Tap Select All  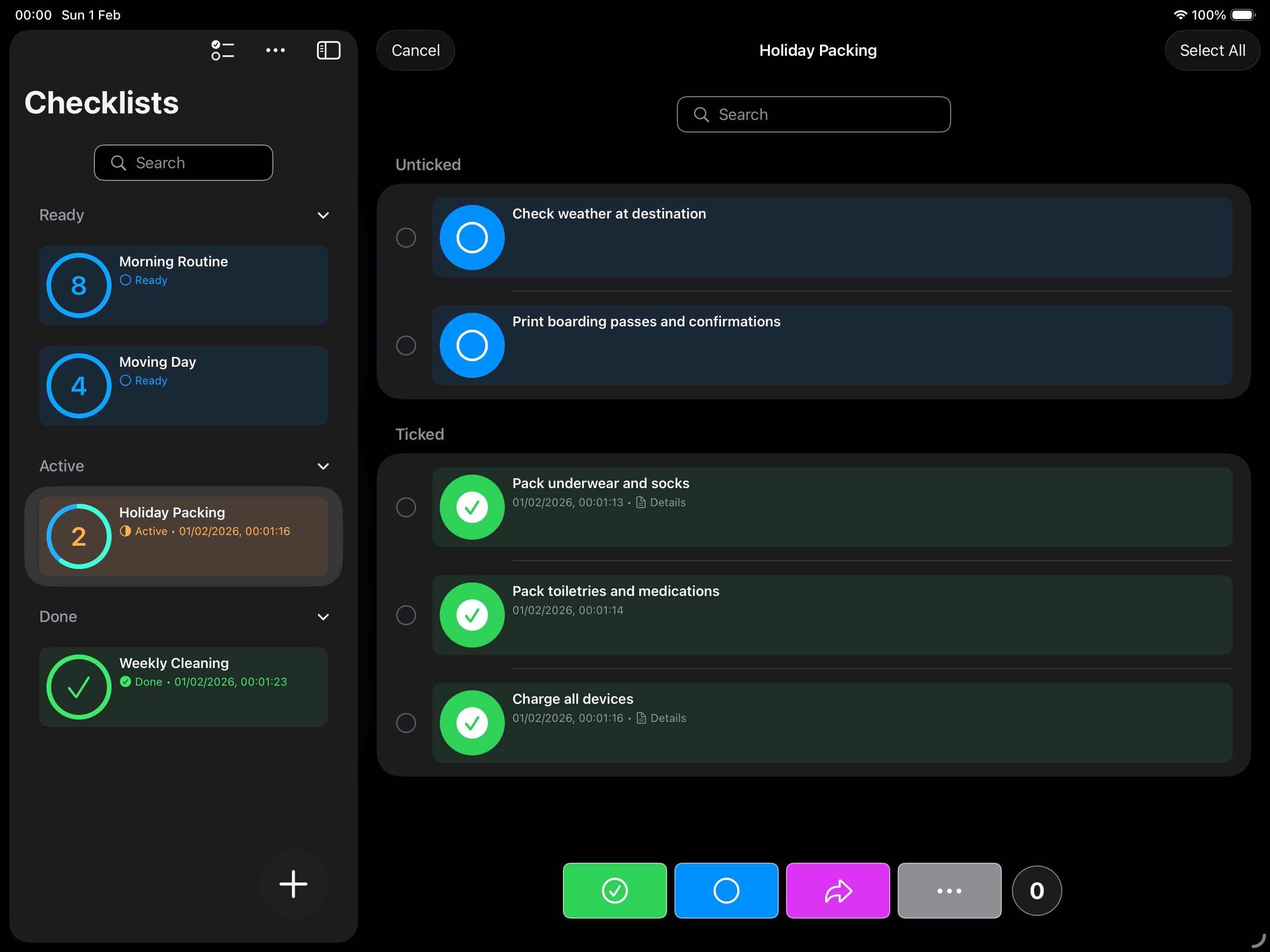[x=1212, y=51]
